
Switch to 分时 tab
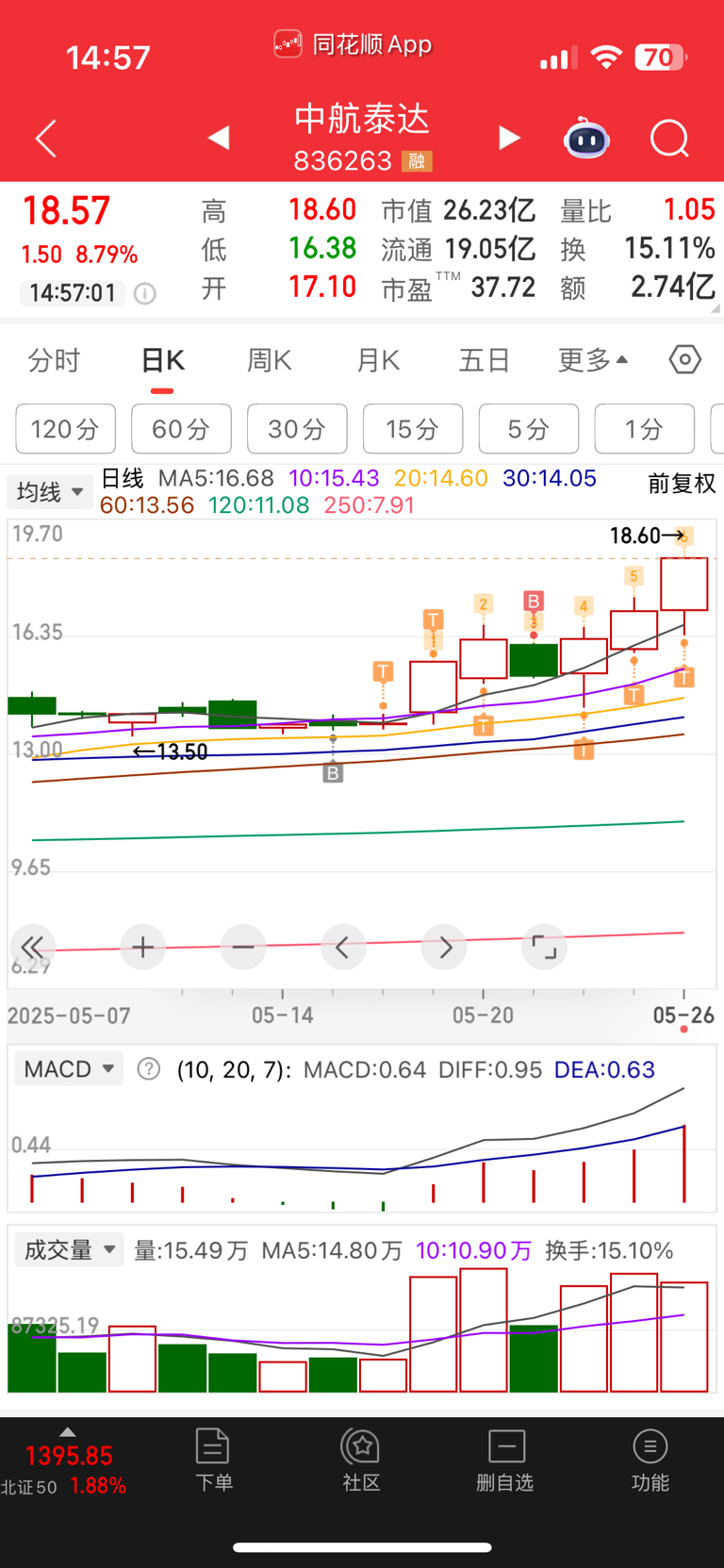click(54, 360)
